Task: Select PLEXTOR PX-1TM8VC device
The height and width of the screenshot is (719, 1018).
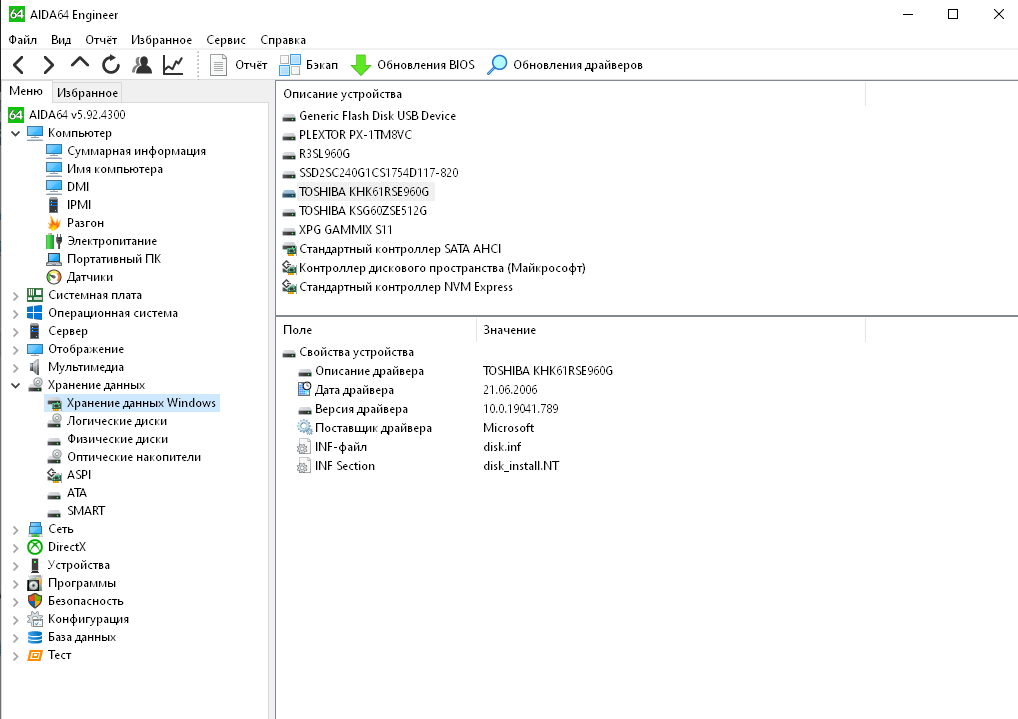Action: point(355,134)
